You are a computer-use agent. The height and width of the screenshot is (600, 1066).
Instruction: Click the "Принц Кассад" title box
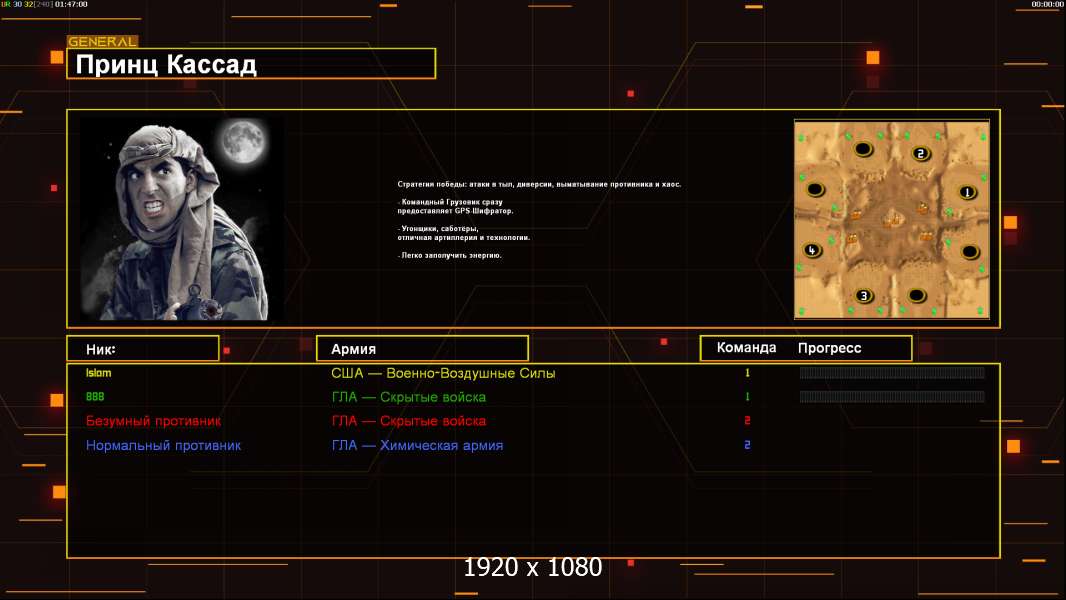(251, 65)
